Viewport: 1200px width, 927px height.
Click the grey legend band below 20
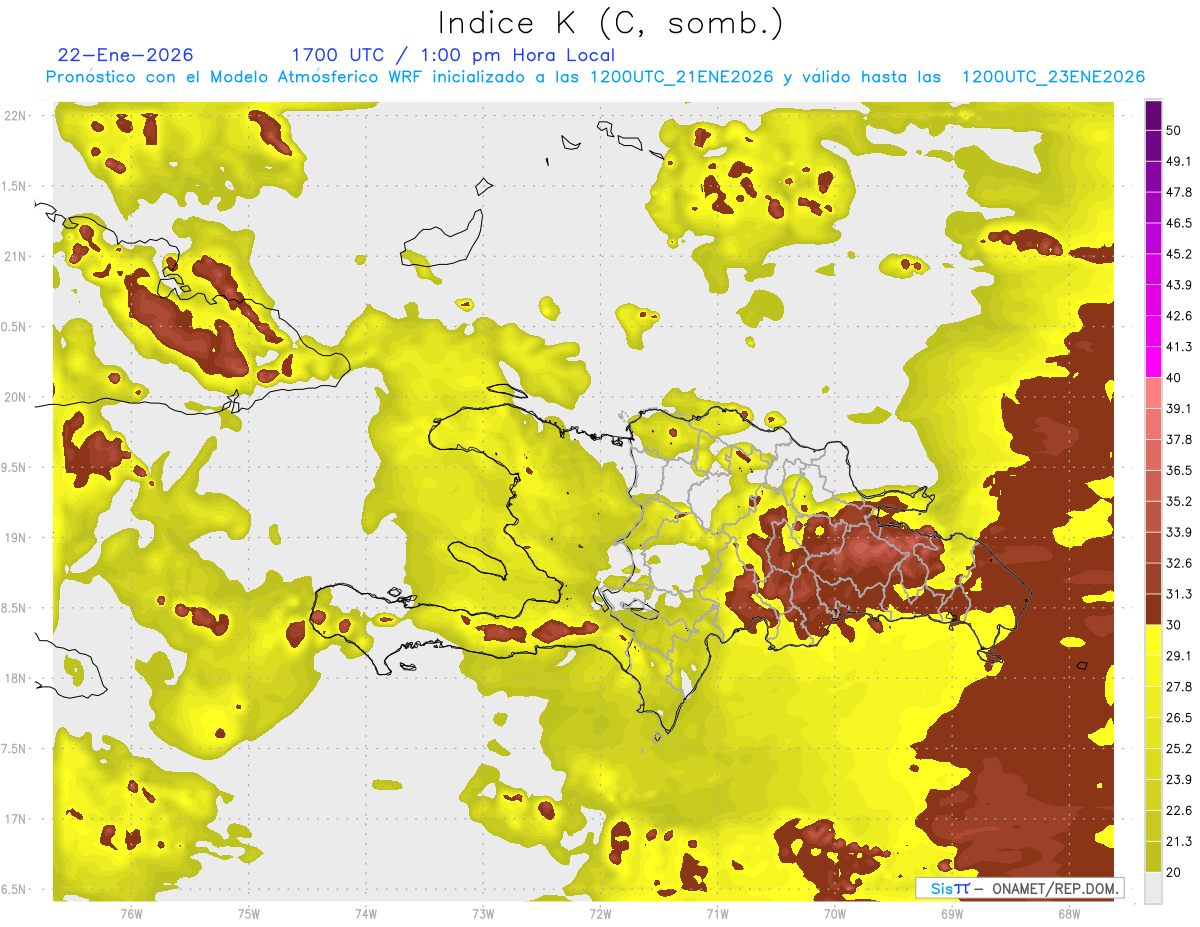tap(1153, 888)
